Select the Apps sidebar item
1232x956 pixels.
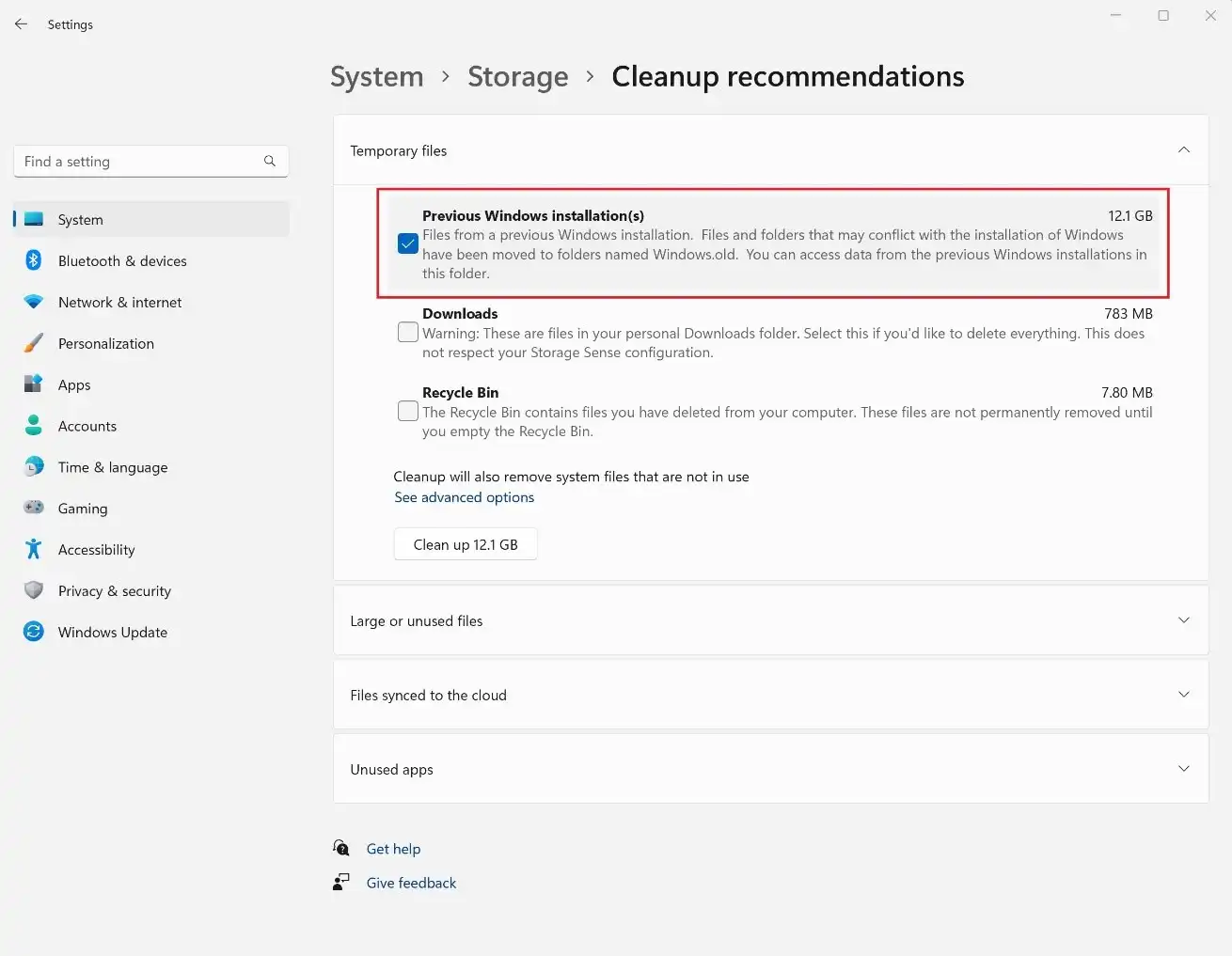click(151, 384)
